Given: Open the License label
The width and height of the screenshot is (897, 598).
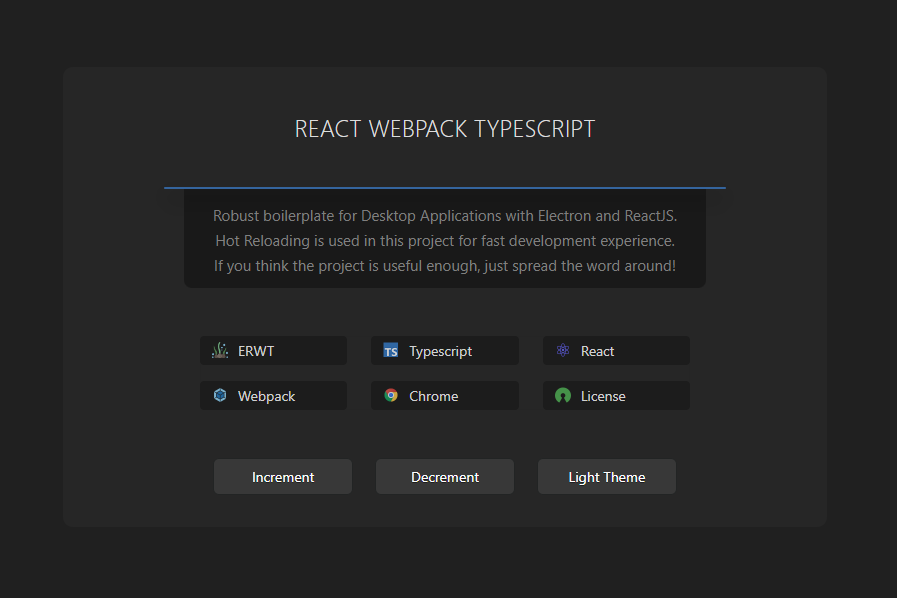Looking at the screenshot, I should 603,396.
